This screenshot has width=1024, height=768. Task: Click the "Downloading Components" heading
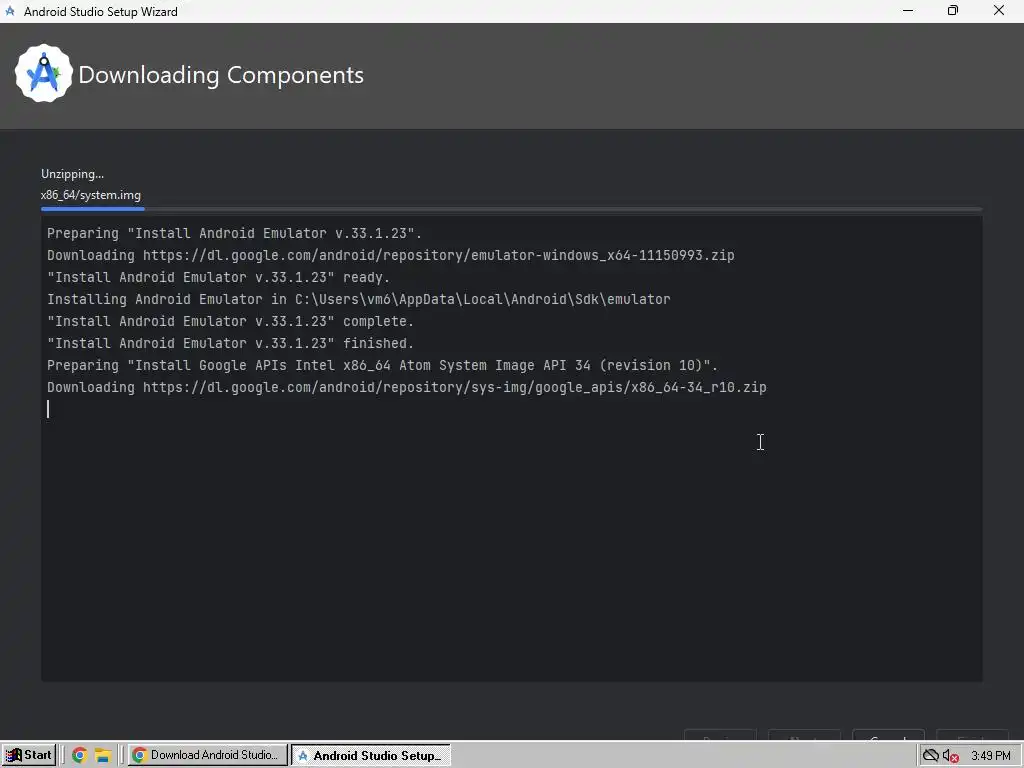point(221,74)
